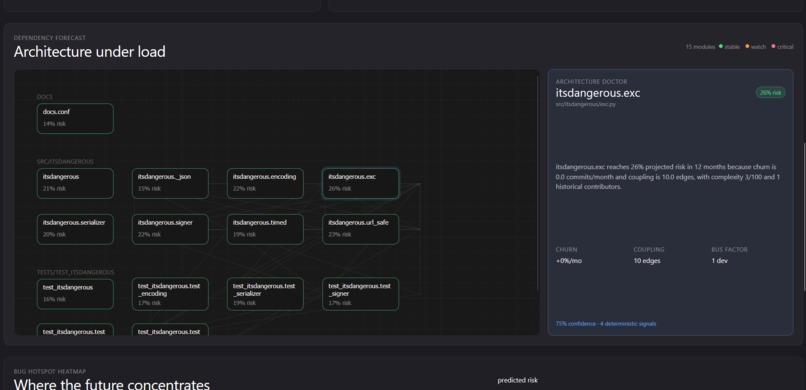Click the "DOCS" group label
This screenshot has height=390, width=806.
click(x=45, y=97)
